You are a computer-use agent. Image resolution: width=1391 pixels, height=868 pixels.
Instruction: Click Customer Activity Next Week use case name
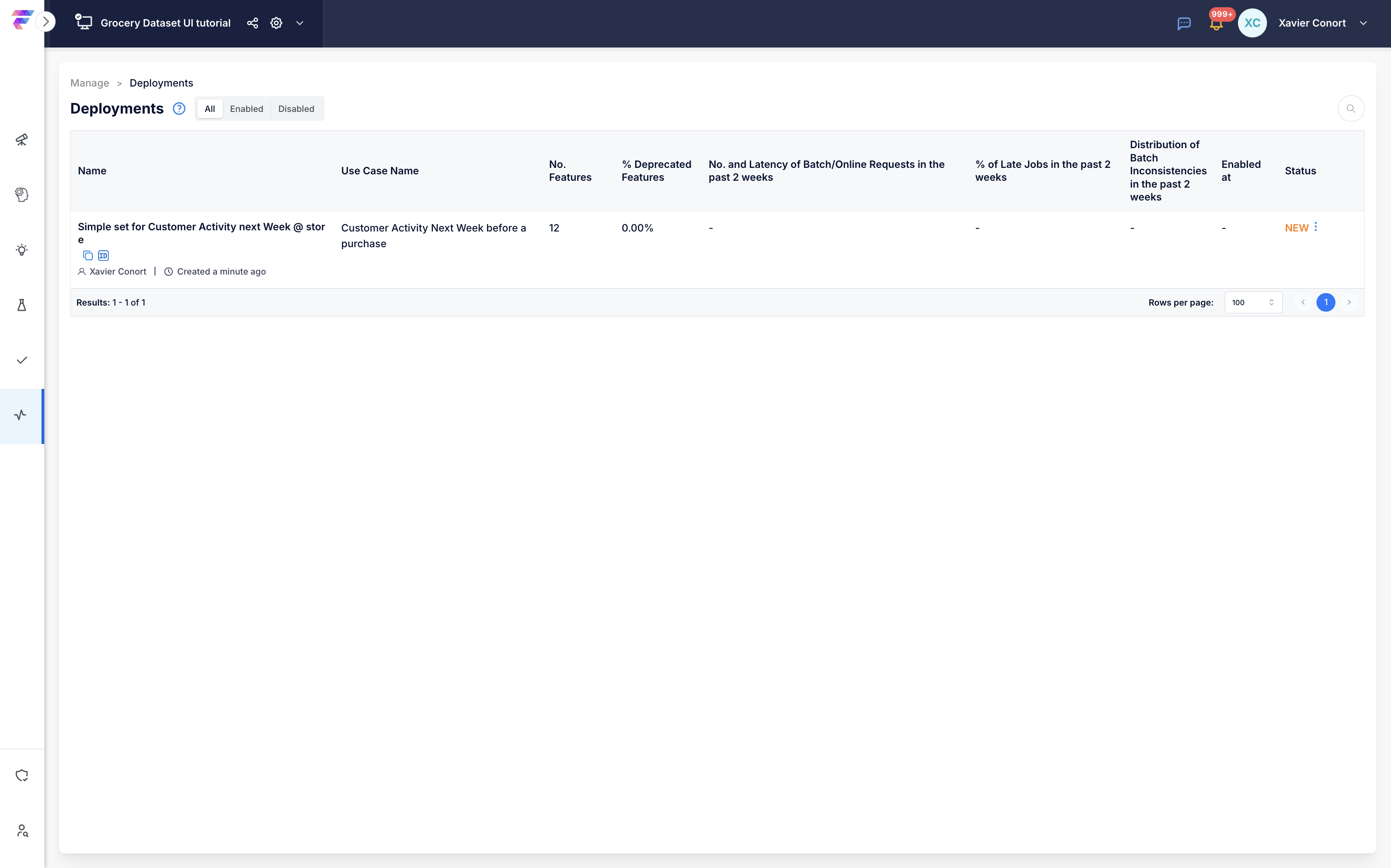433,236
